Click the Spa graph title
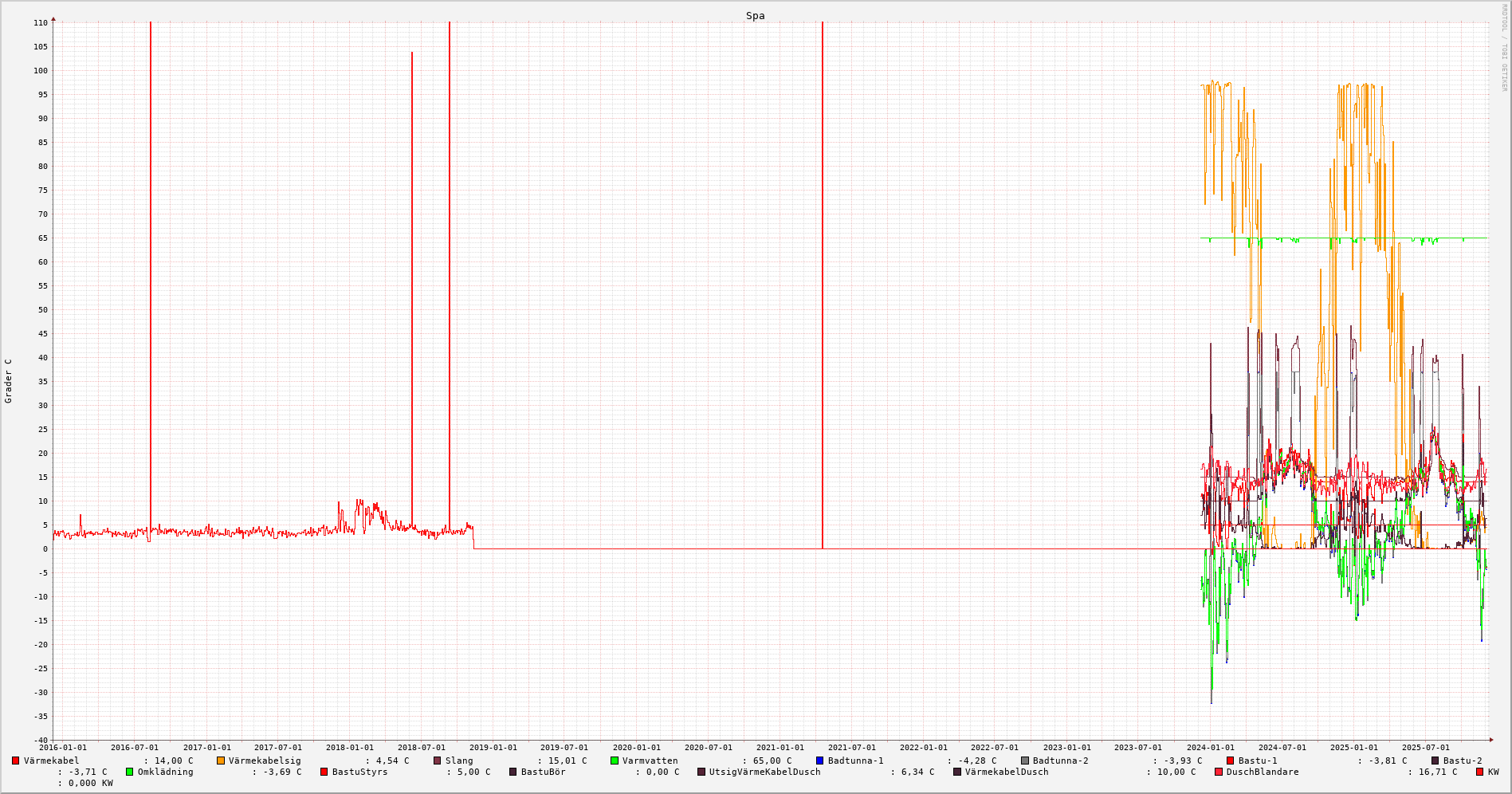This screenshot has width=1512, height=794. coord(755,16)
